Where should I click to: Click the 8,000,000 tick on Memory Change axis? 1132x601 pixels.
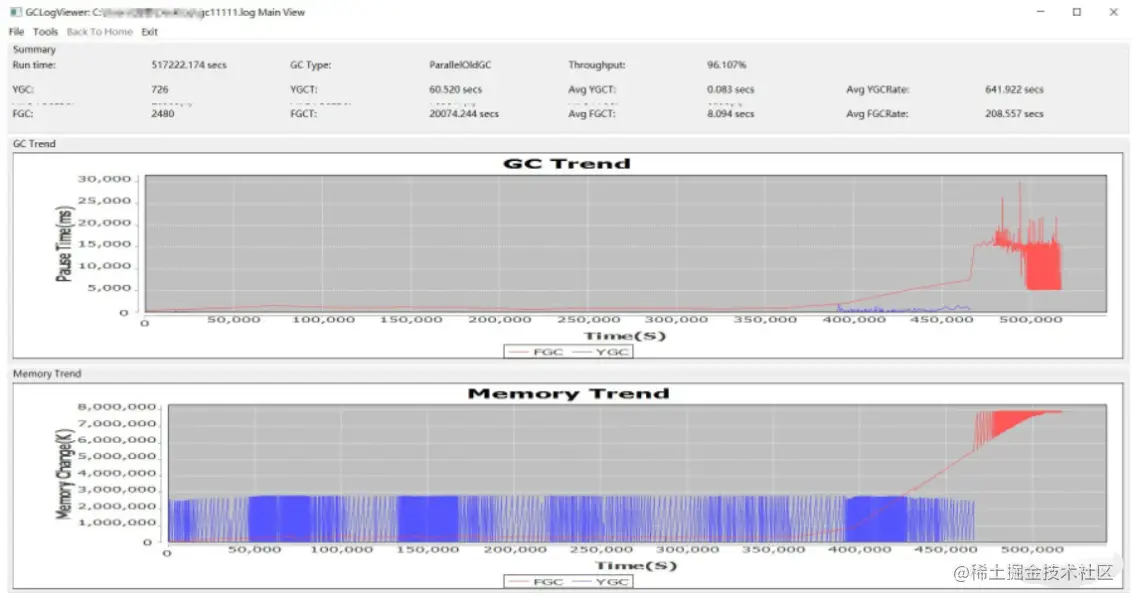click(x=117, y=407)
